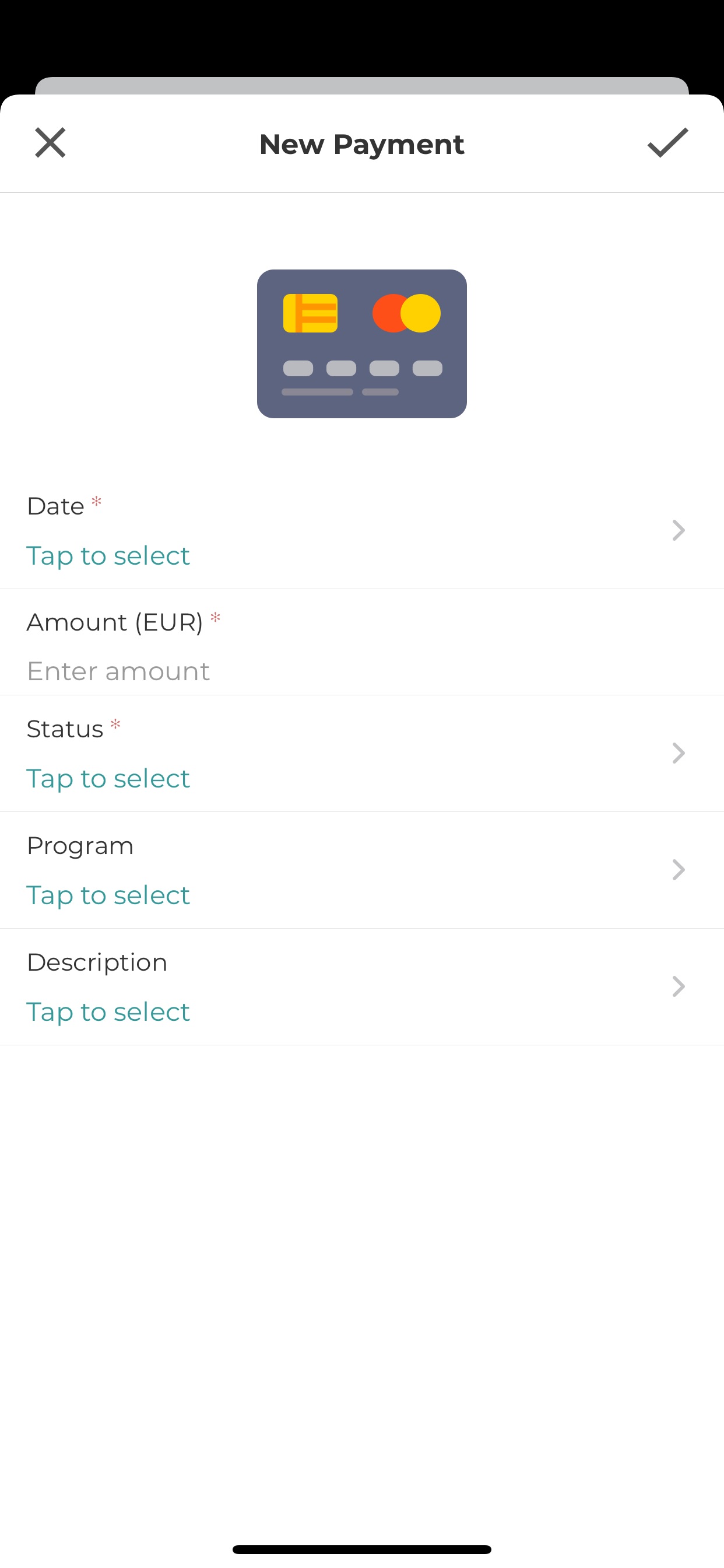Tap to select a Date value
This screenshot has width=724, height=1568.
coord(108,556)
